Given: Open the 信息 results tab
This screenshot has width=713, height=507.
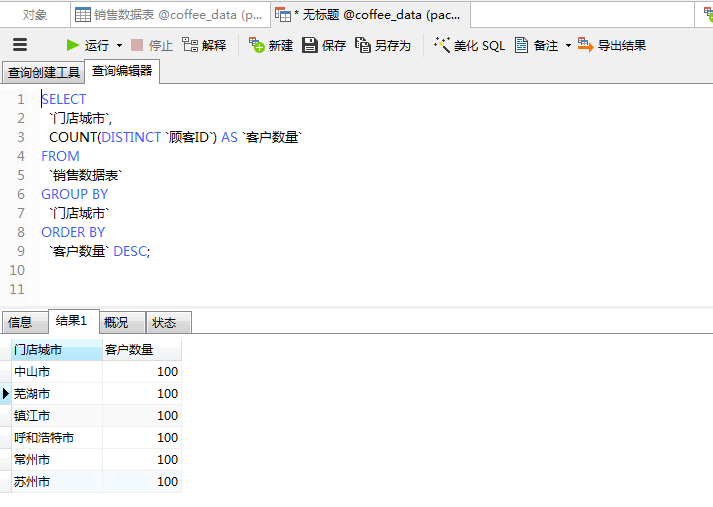Looking at the screenshot, I should click(x=25, y=322).
